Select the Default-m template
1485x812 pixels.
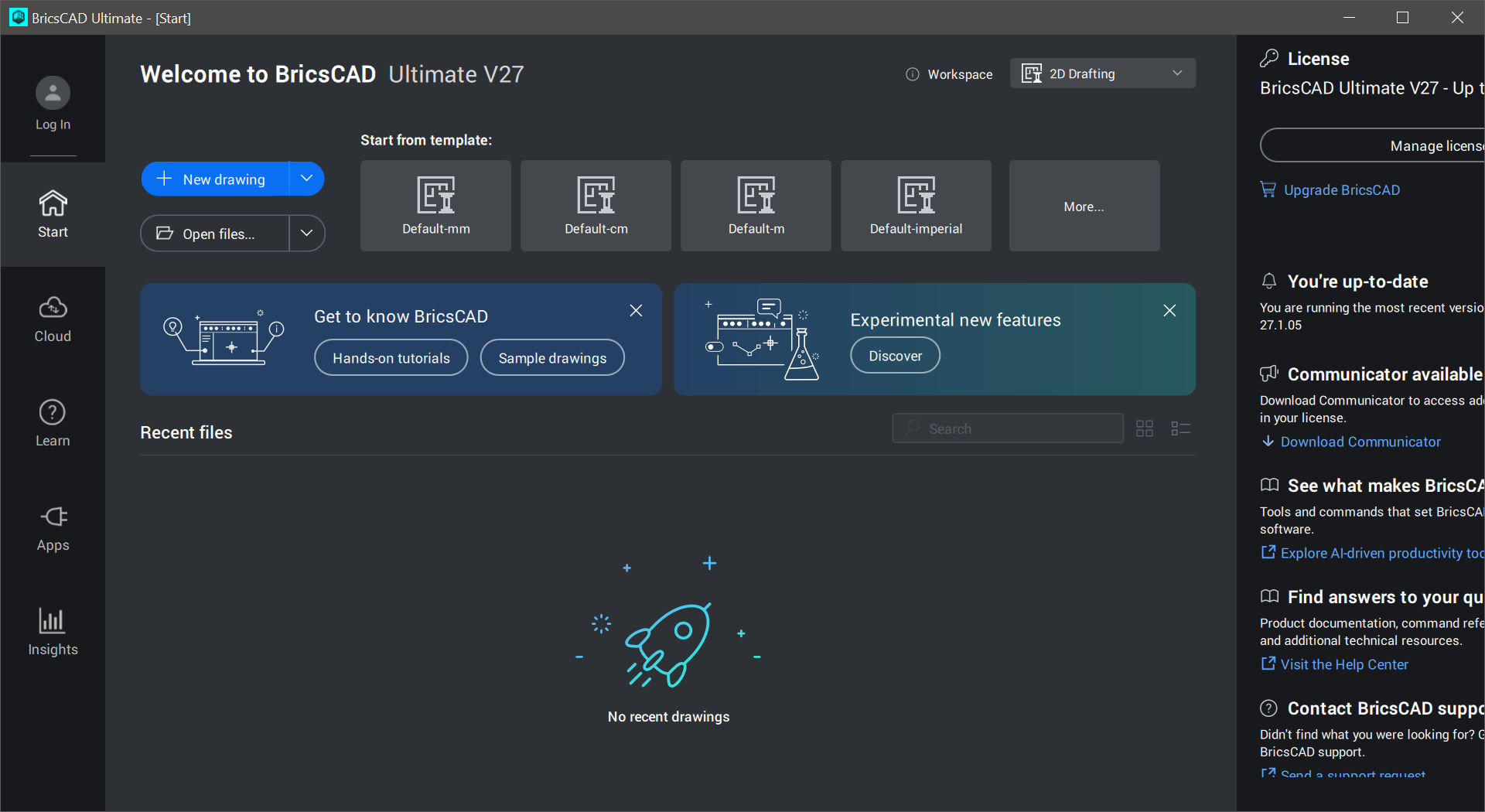tap(756, 206)
